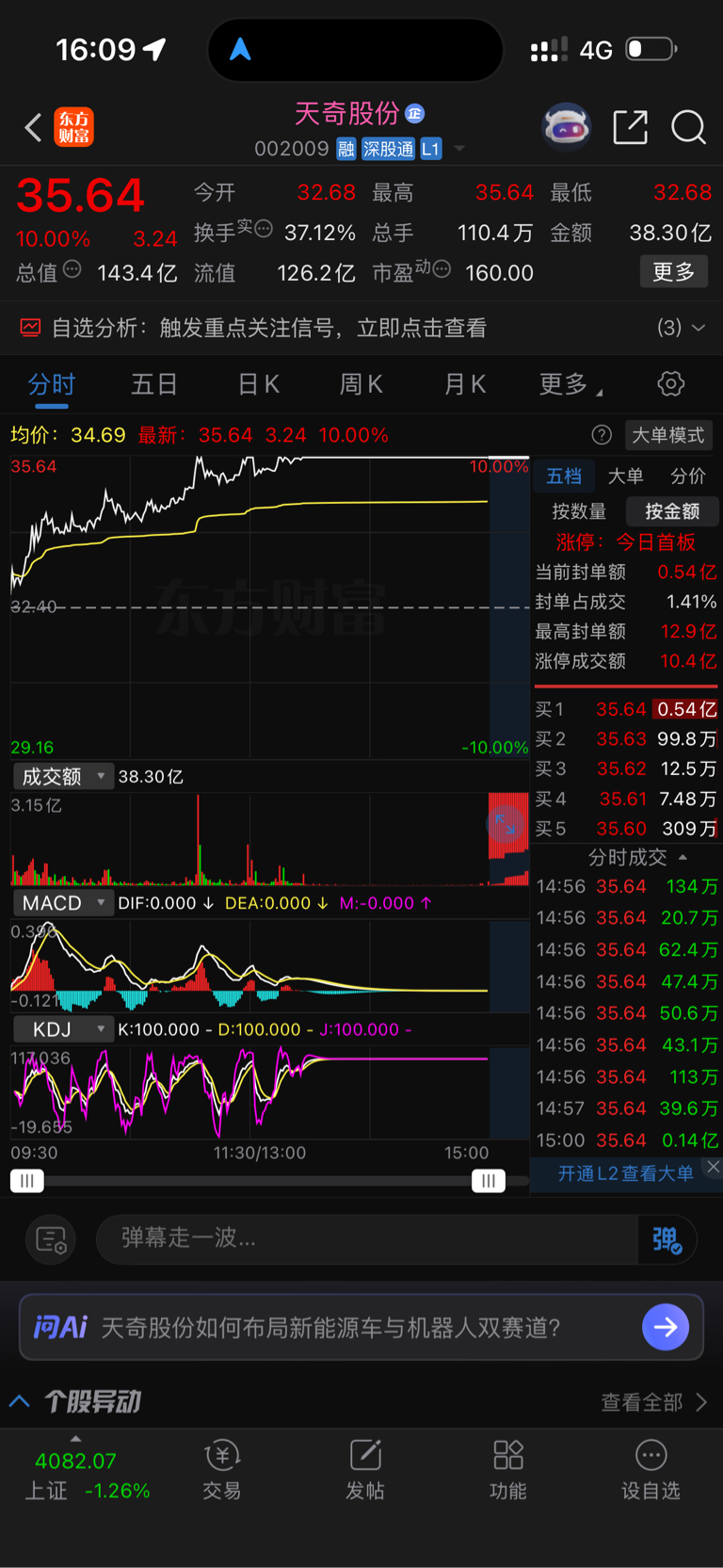Viewport: 723px width, 1568px height.
Task: Tap the 融 margin trading badge
Action: [x=346, y=149]
